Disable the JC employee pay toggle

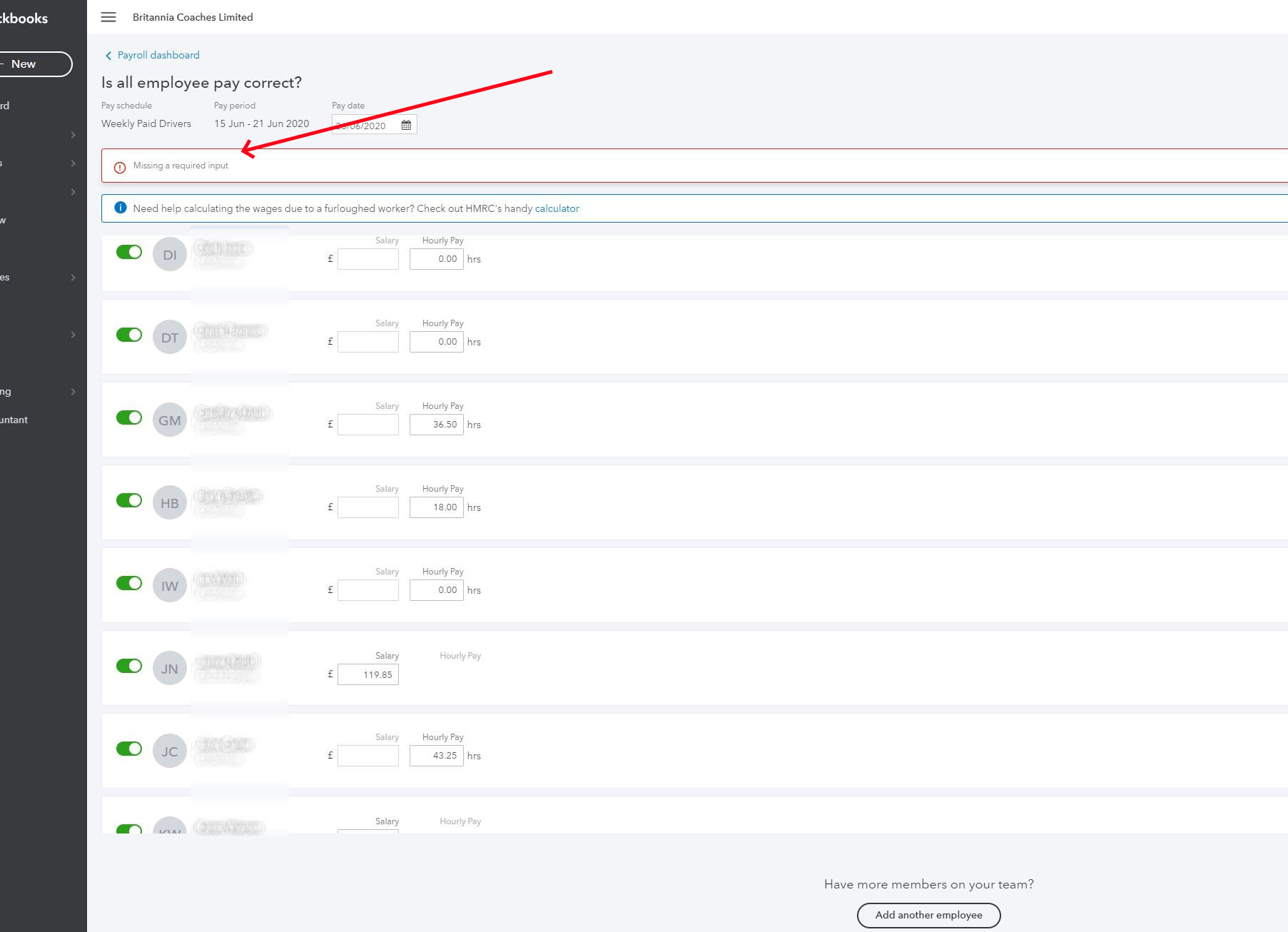(129, 749)
